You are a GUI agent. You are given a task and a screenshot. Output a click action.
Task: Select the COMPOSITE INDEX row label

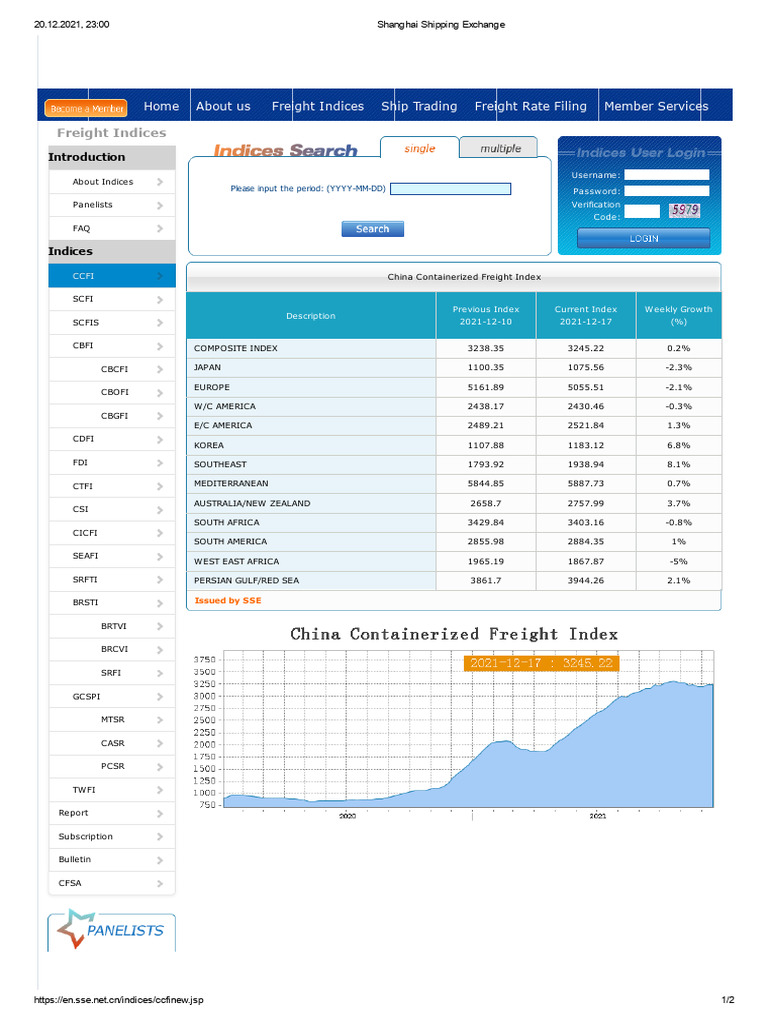point(236,348)
